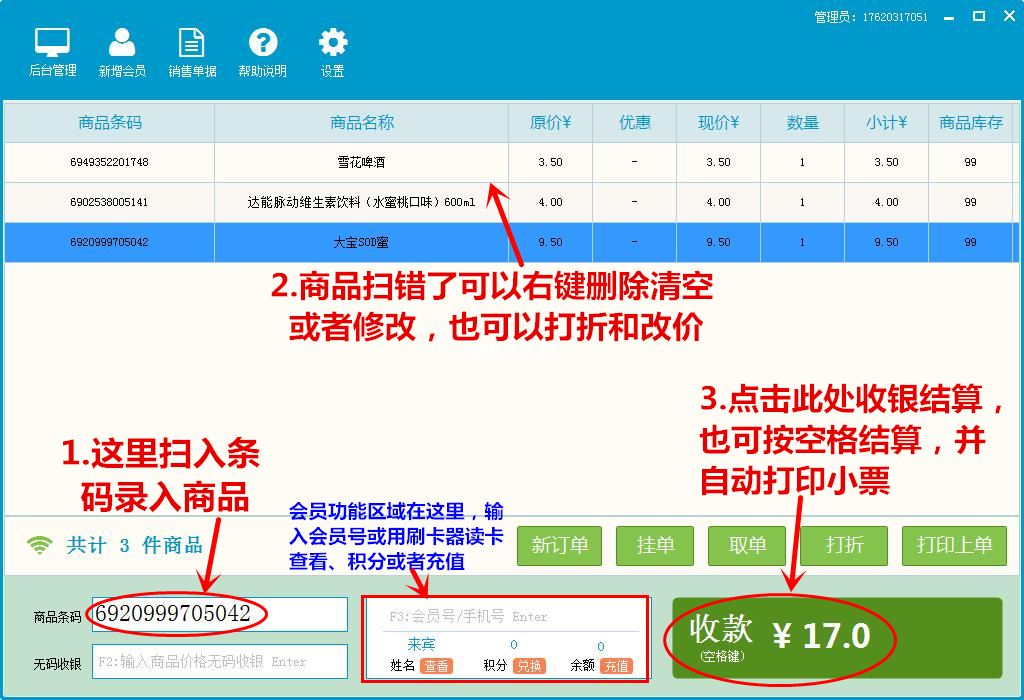Open 销售单据 sales documents
This screenshot has height=700, width=1024.
click(192, 52)
